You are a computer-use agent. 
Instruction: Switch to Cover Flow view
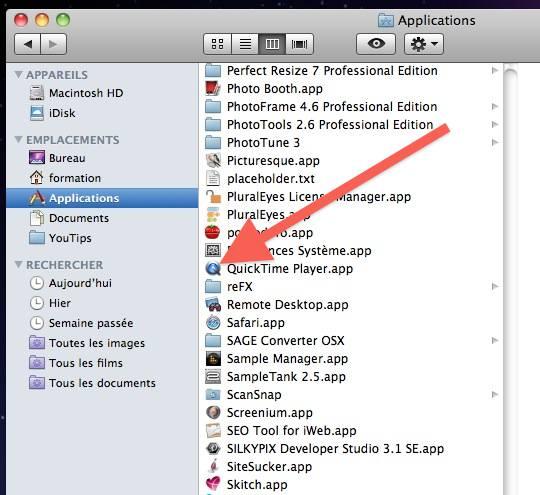[299, 44]
